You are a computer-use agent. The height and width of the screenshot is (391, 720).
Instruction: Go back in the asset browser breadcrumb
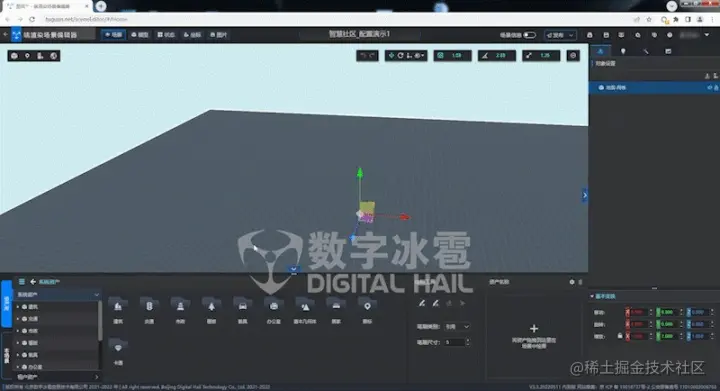(33, 281)
